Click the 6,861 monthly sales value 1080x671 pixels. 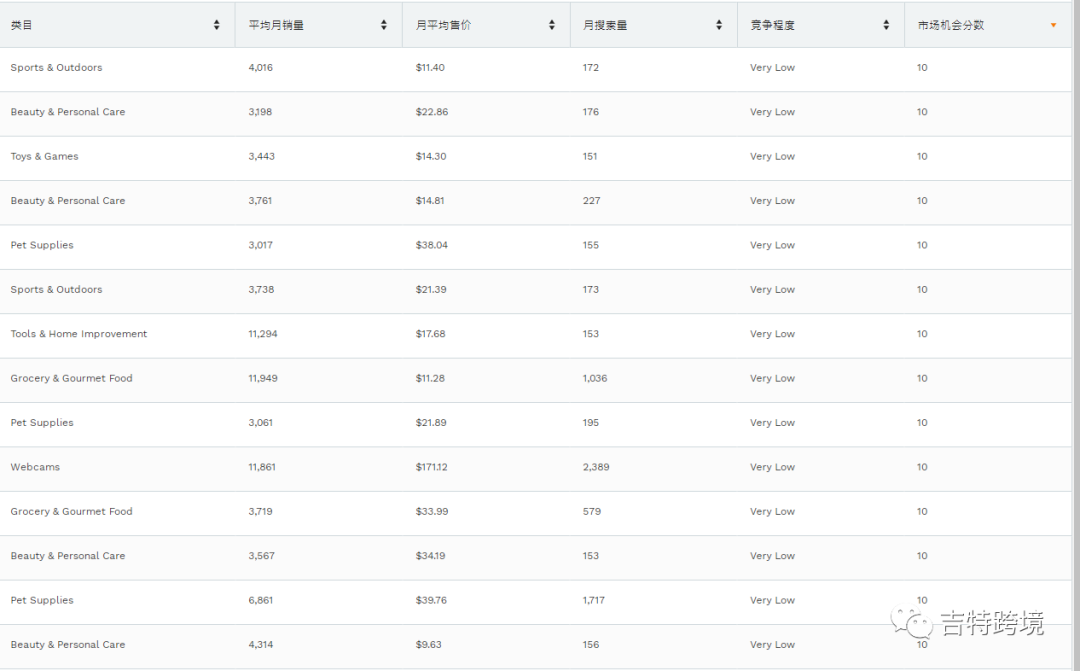pyautogui.click(x=260, y=600)
